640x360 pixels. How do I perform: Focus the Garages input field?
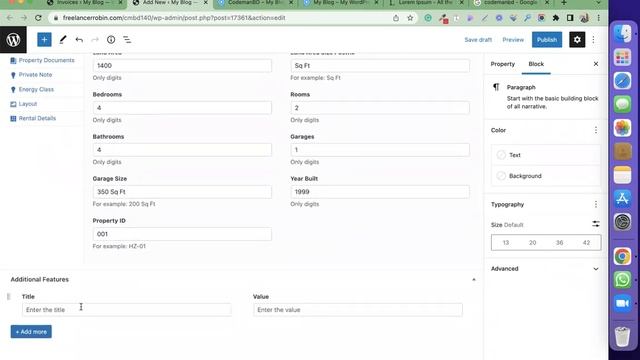coord(380,150)
